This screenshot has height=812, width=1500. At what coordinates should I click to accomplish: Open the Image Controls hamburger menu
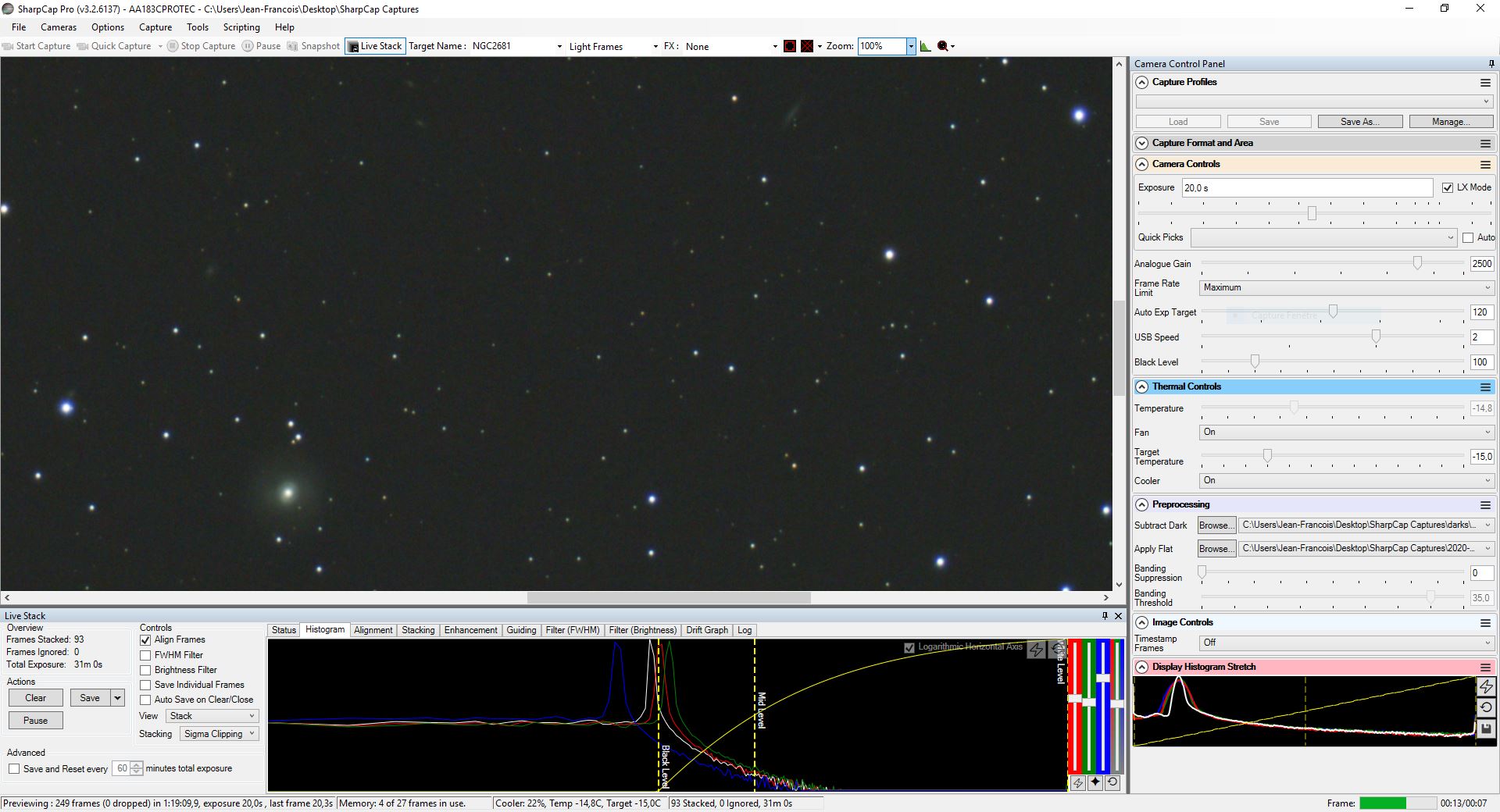coord(1485,623)
